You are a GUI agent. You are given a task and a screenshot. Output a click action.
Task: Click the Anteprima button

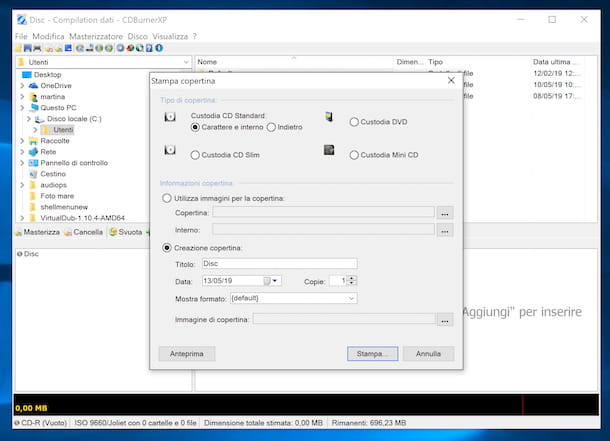186,354
